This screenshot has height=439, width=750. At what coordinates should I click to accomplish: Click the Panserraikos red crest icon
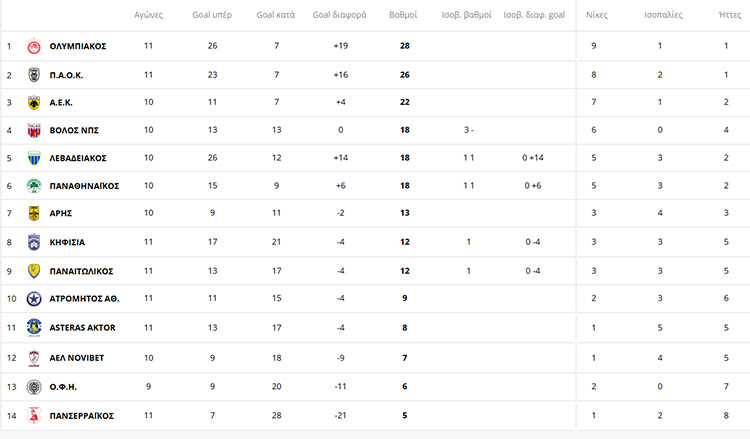coord(33,415)
